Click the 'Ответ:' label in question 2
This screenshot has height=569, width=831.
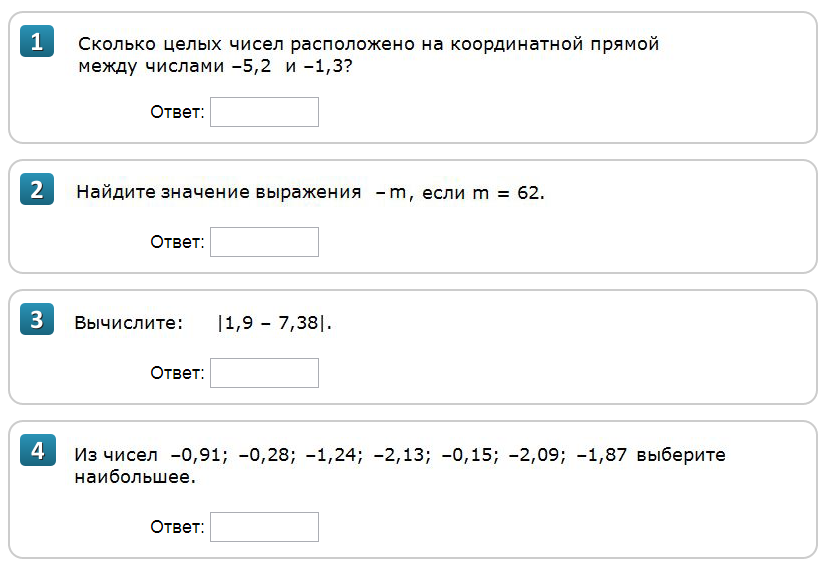tap(177, 242)
